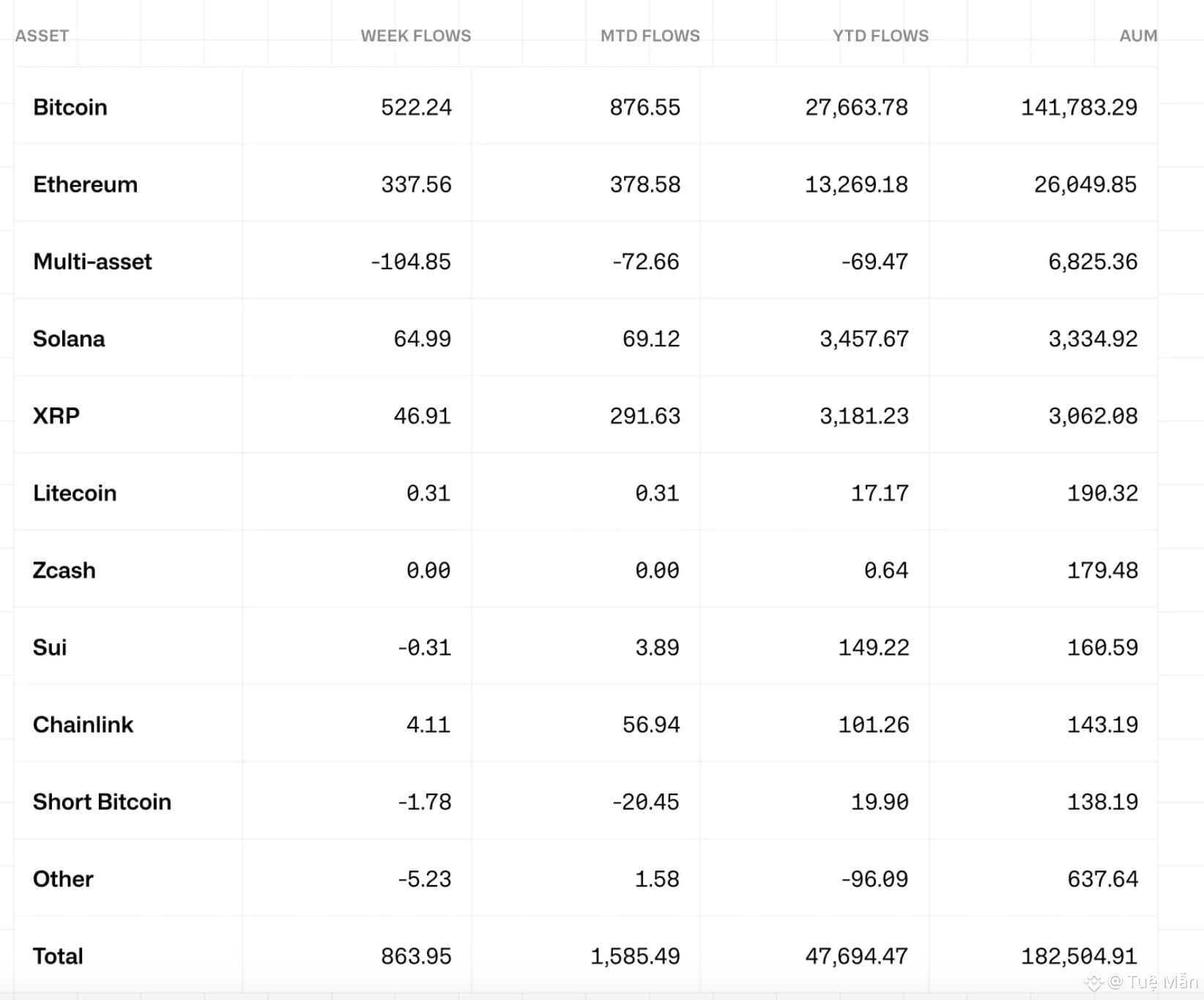The width and height of the screenshot is (1204, 1000).
Task: Click the ASSET column header
Action: (42, 36)
